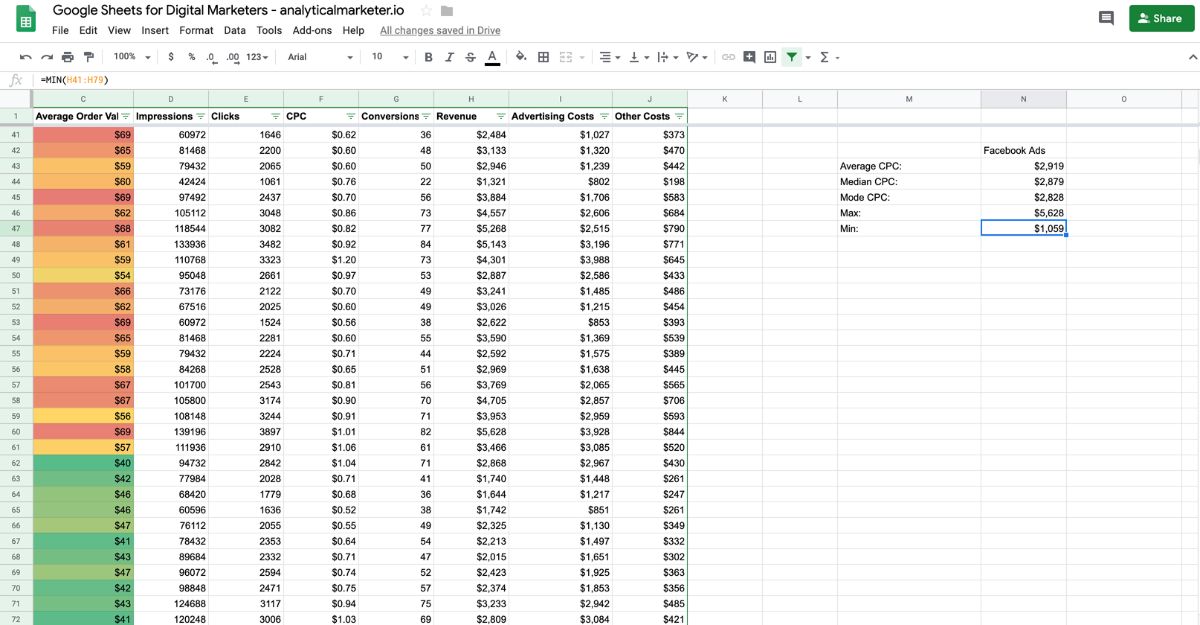Viewport: 1200px width, 625px height.
Task: Open the View menu
Action: point(119,30)
